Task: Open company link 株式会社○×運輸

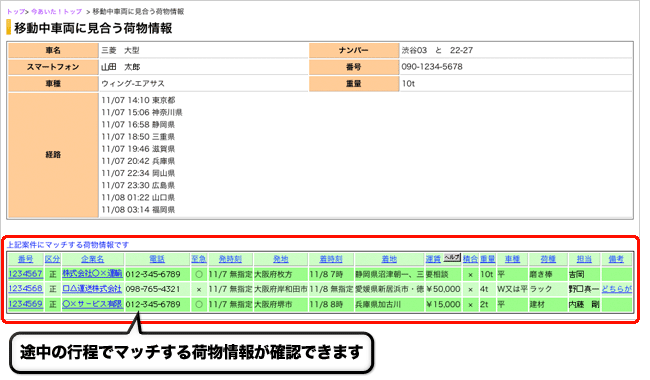Action: (92, 274)
